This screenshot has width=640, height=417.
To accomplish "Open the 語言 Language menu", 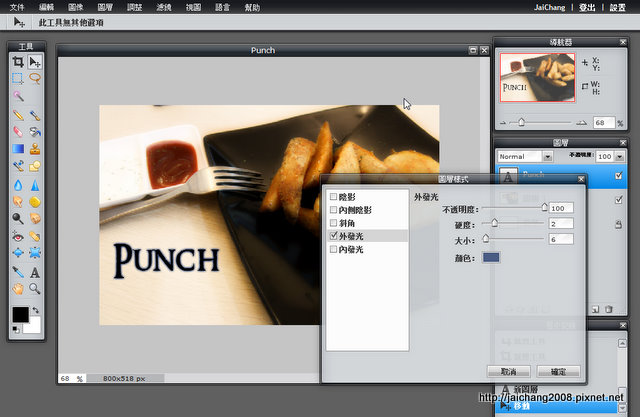I will (222, 7).
